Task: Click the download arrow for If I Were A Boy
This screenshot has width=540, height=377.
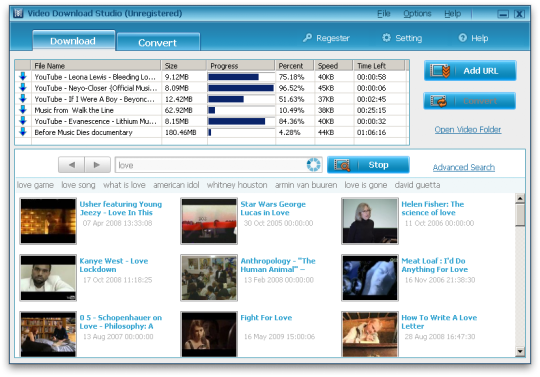Action: 23,99
